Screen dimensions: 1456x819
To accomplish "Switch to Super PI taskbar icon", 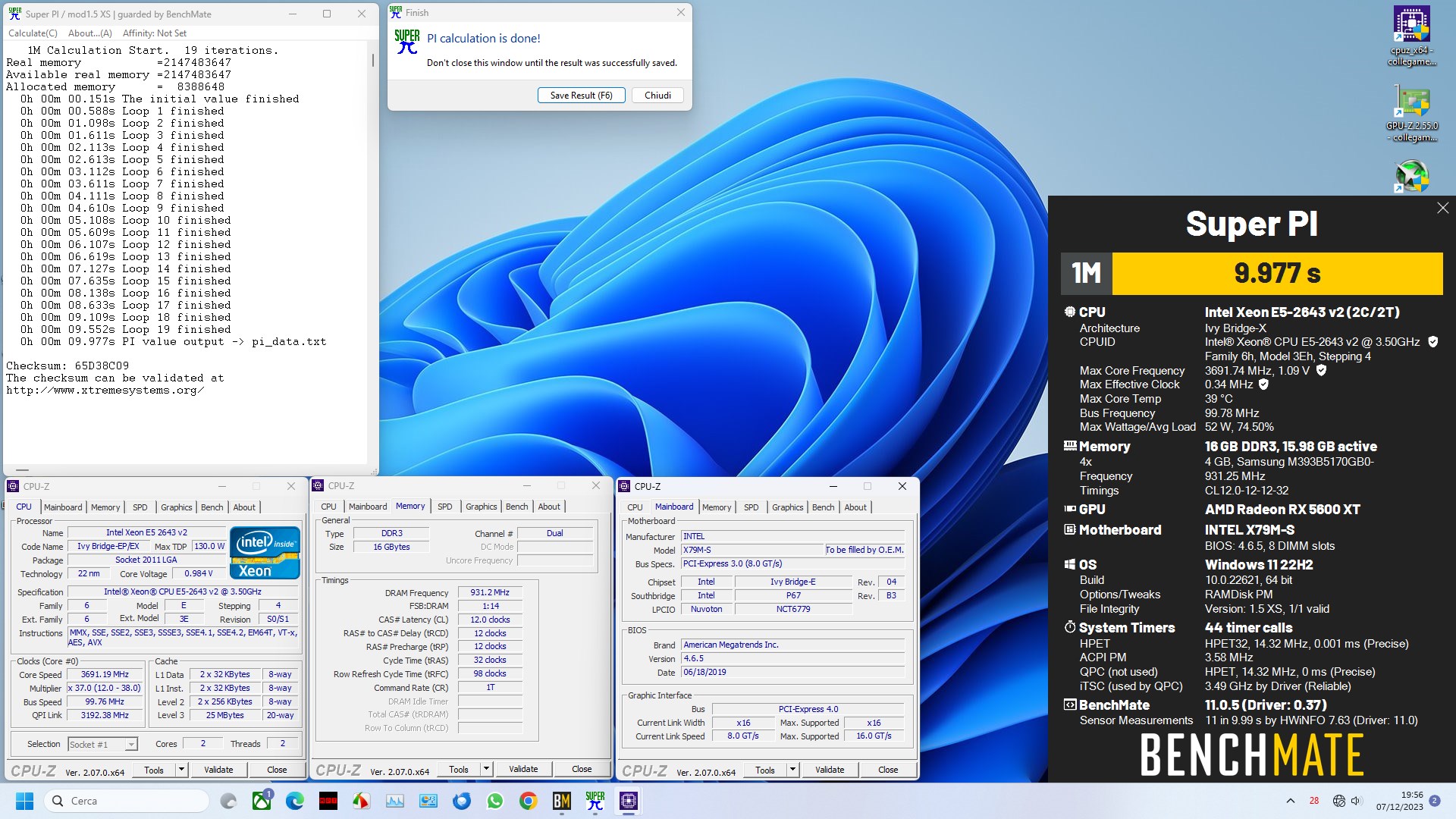I will [x=595, y=801].
